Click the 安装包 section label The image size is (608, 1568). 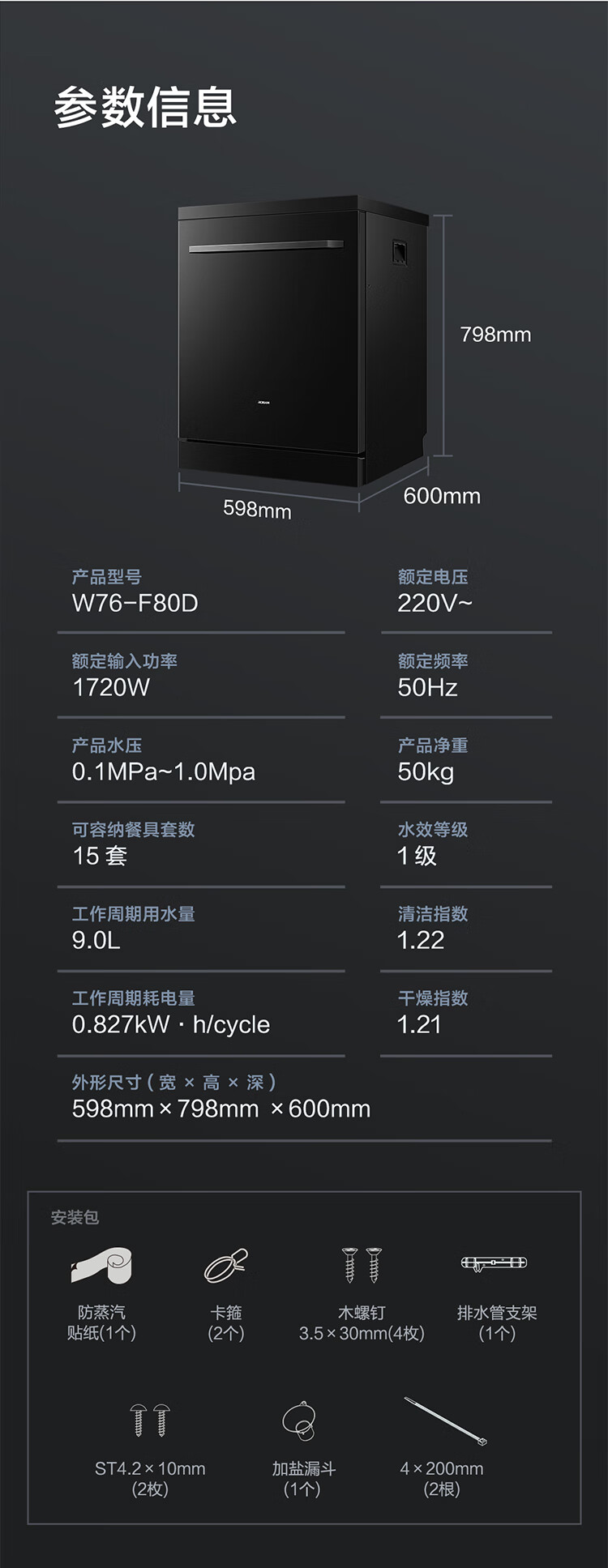pyautogui.click(x=75, y=1217)
